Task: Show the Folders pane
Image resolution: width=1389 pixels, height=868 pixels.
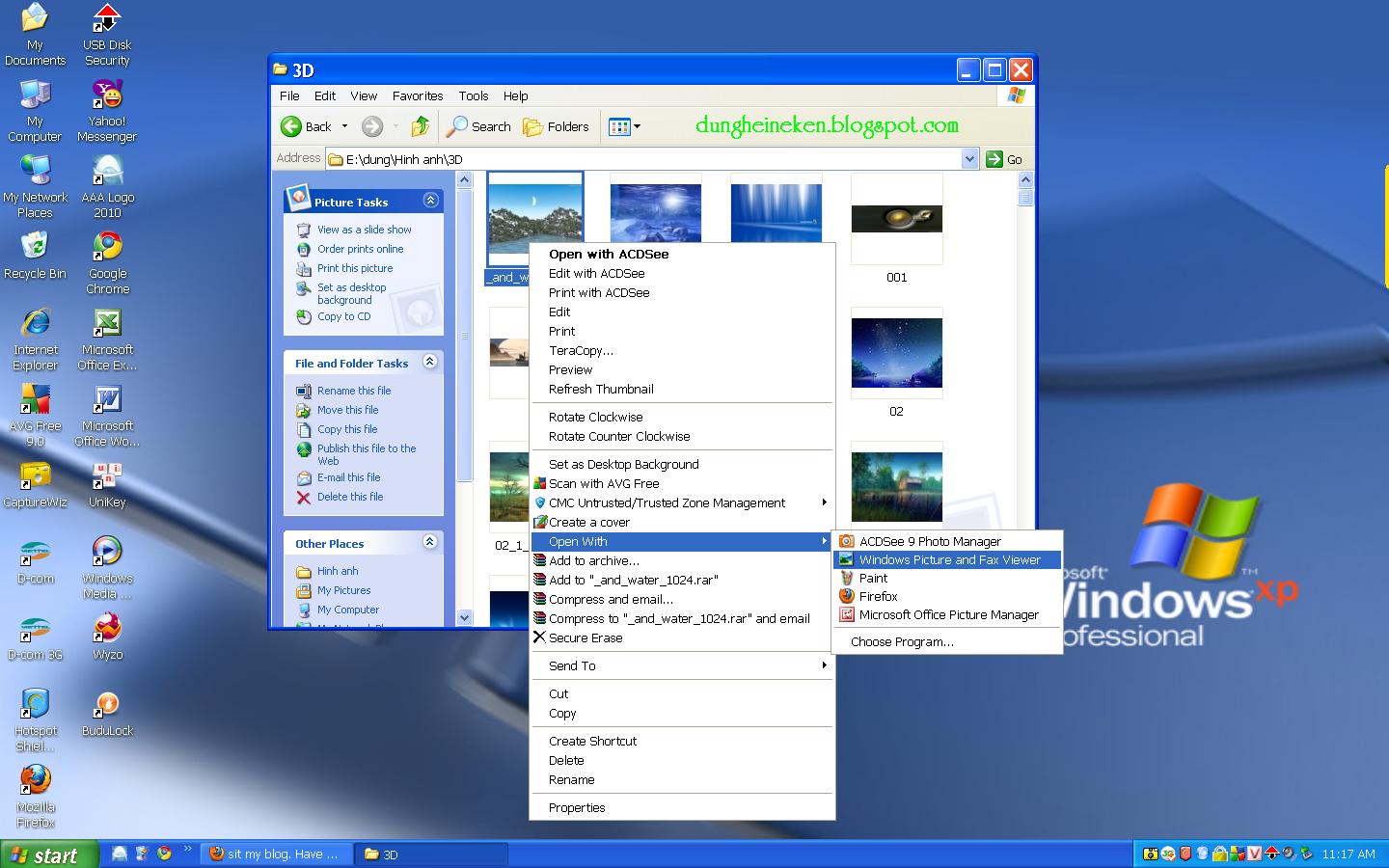Action: point(556,126)
